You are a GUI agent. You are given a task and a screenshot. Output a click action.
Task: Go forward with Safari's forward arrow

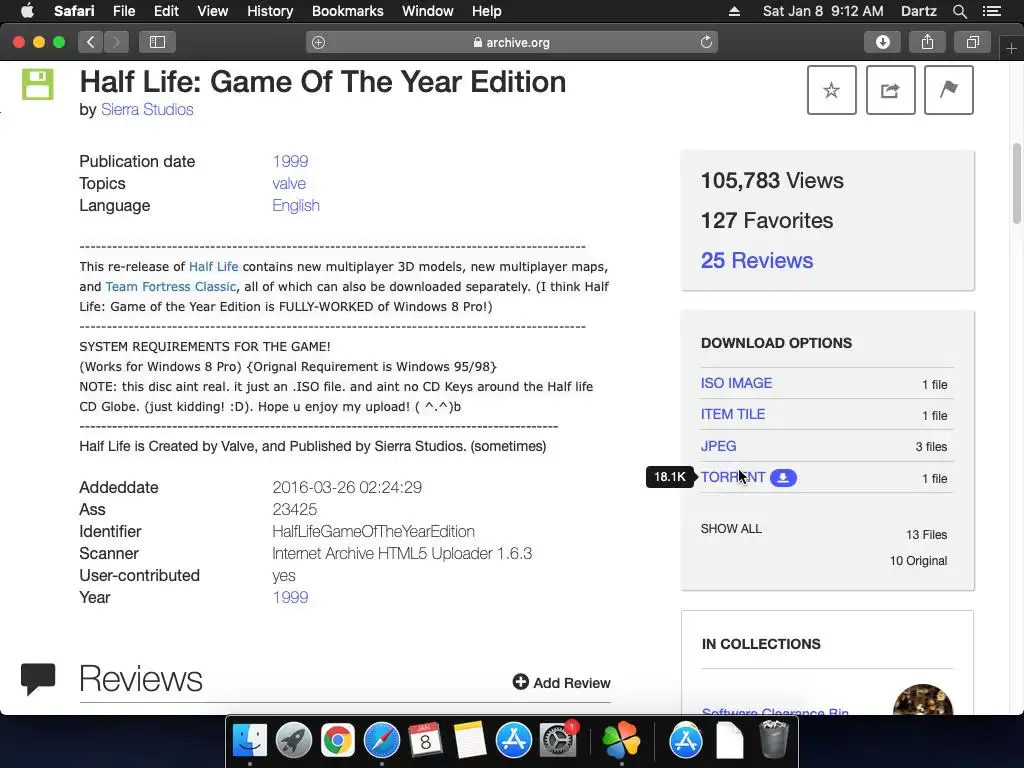pos(116,42)
